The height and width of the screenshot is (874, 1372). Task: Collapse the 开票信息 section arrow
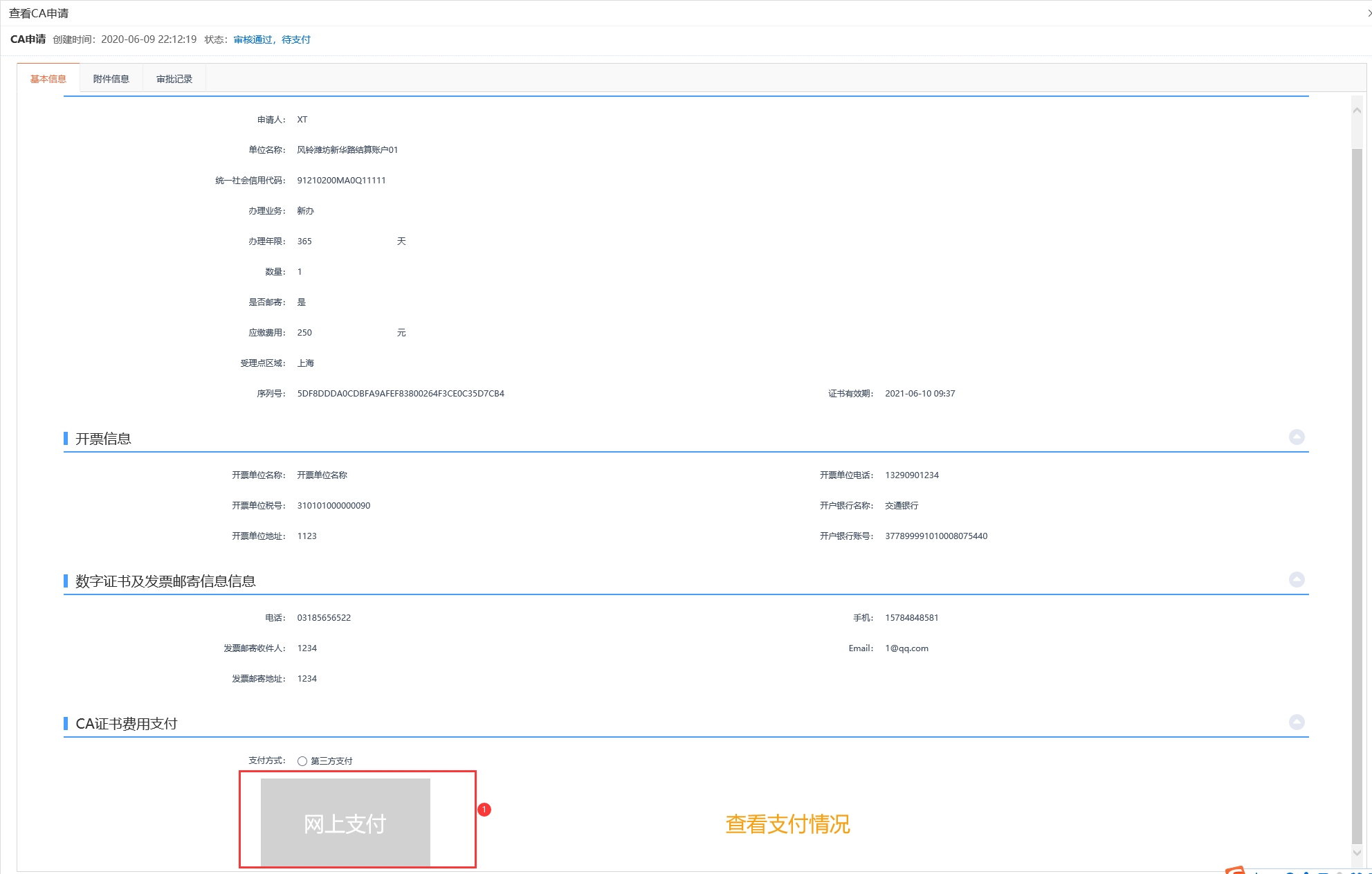coord(1297,437)
